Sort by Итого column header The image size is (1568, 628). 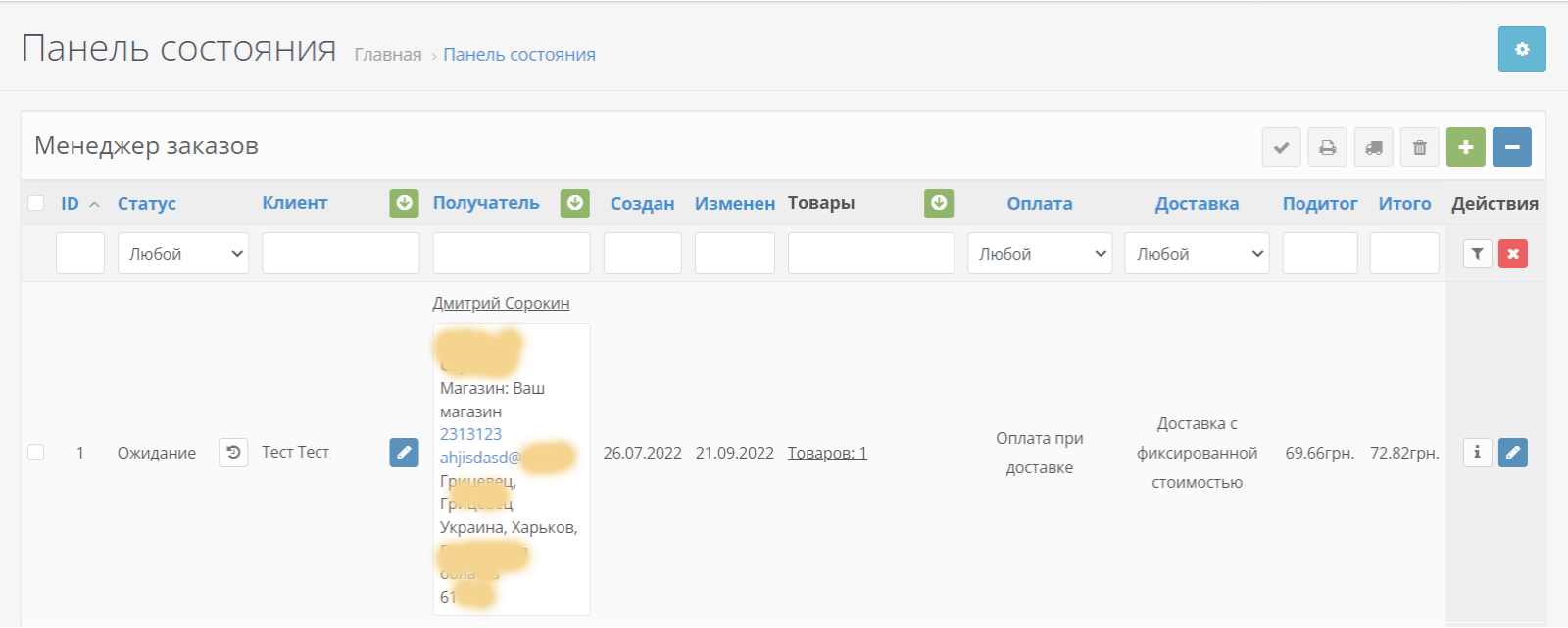click(1404, 204)
